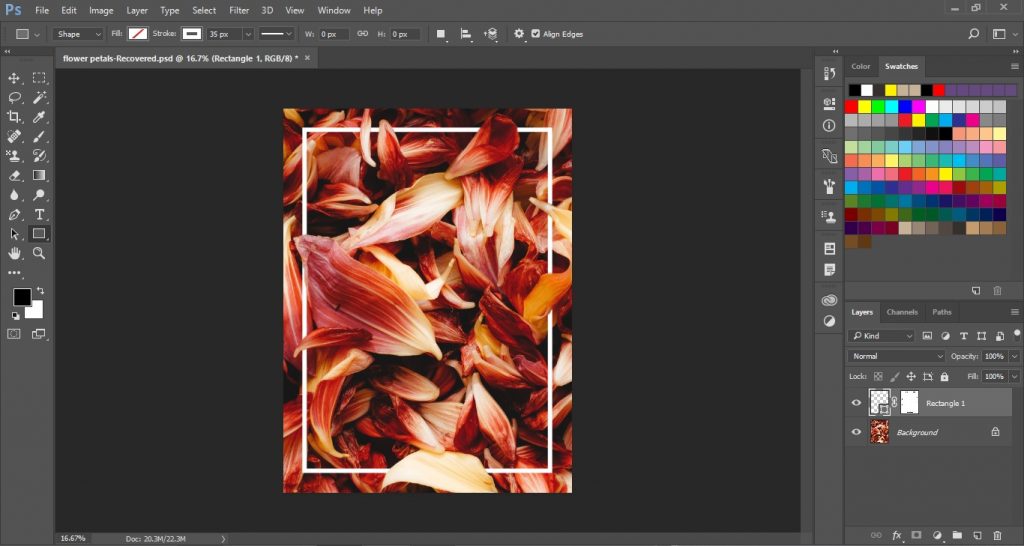Toggle the Align Edges checkbox
This screenshot has height=546, width=1024.
(x=536, y=34)
